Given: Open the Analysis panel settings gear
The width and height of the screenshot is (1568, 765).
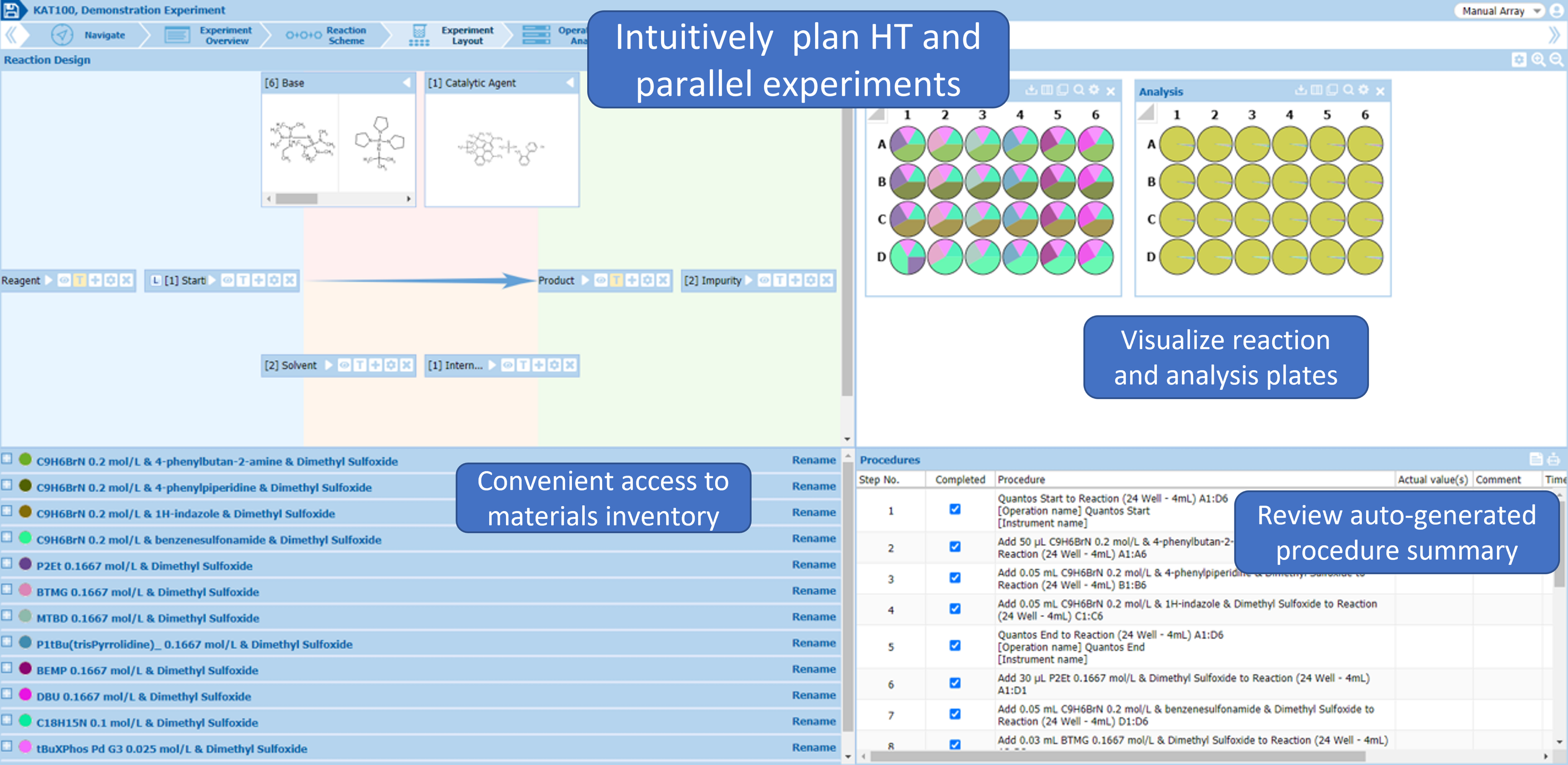Looking at the screenshot, I should point(1364,90).
